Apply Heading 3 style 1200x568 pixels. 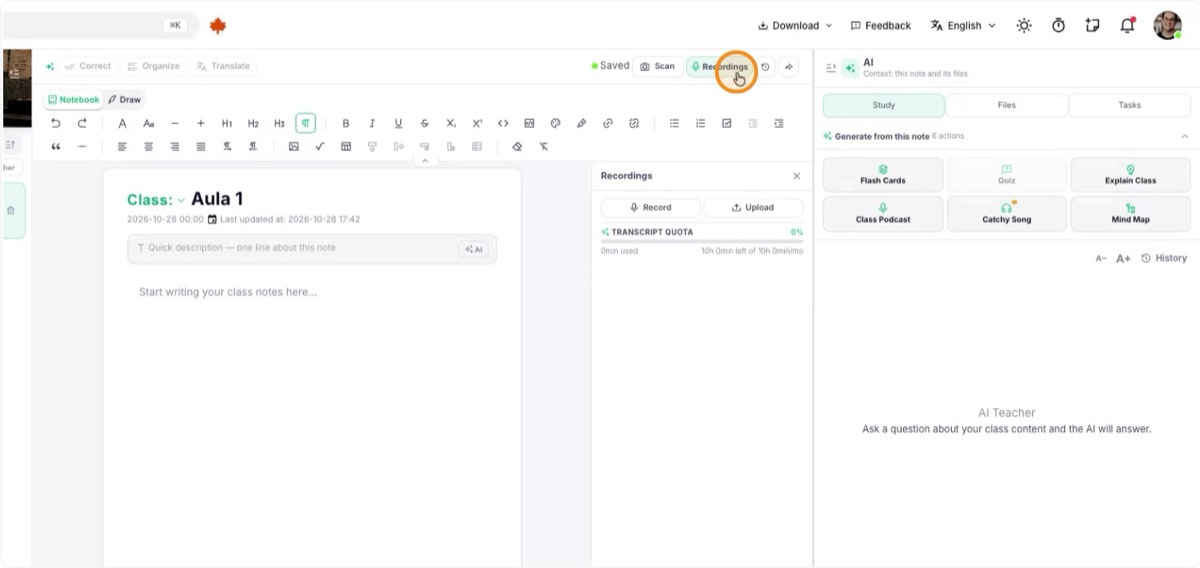point(279,123)
